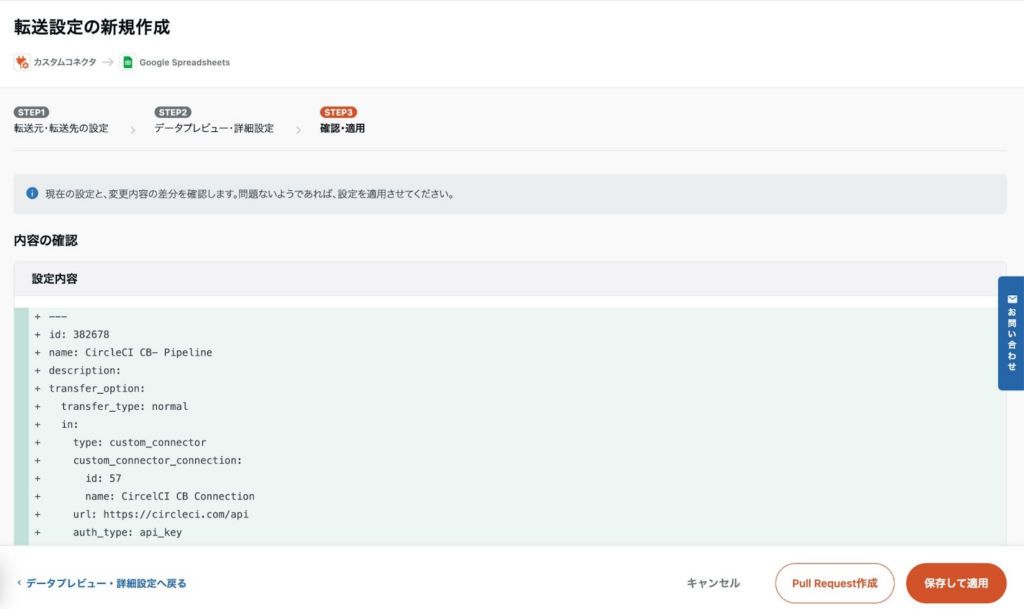The width and height of the screenshot is (1024, 609).
Task: Click the arrow between connector and Google Spreadsheets
Action: click(107, 62)
